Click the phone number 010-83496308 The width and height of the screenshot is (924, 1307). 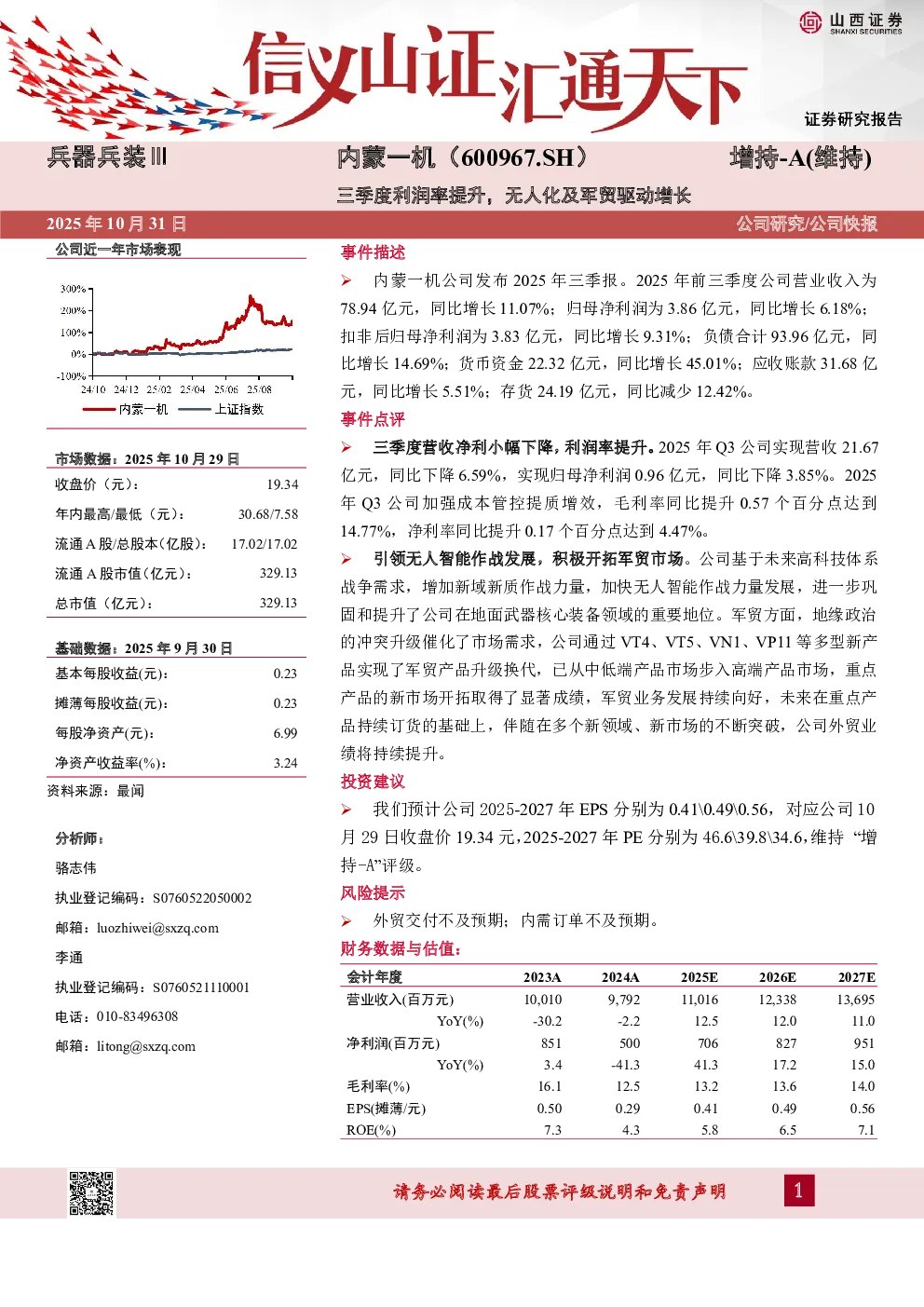pos(137,1016)
